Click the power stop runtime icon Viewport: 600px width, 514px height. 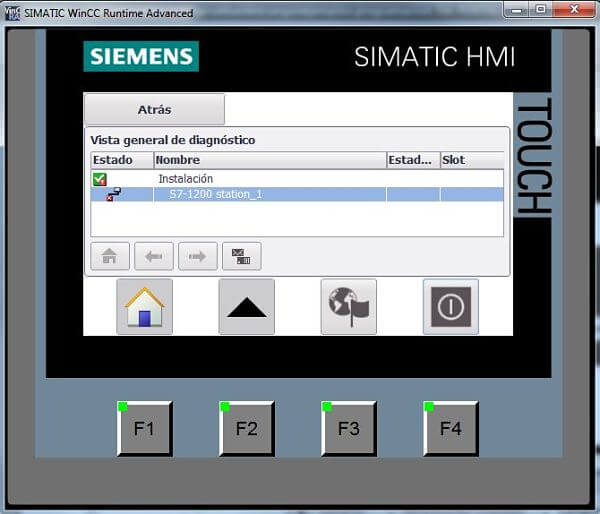click(451, 307)
